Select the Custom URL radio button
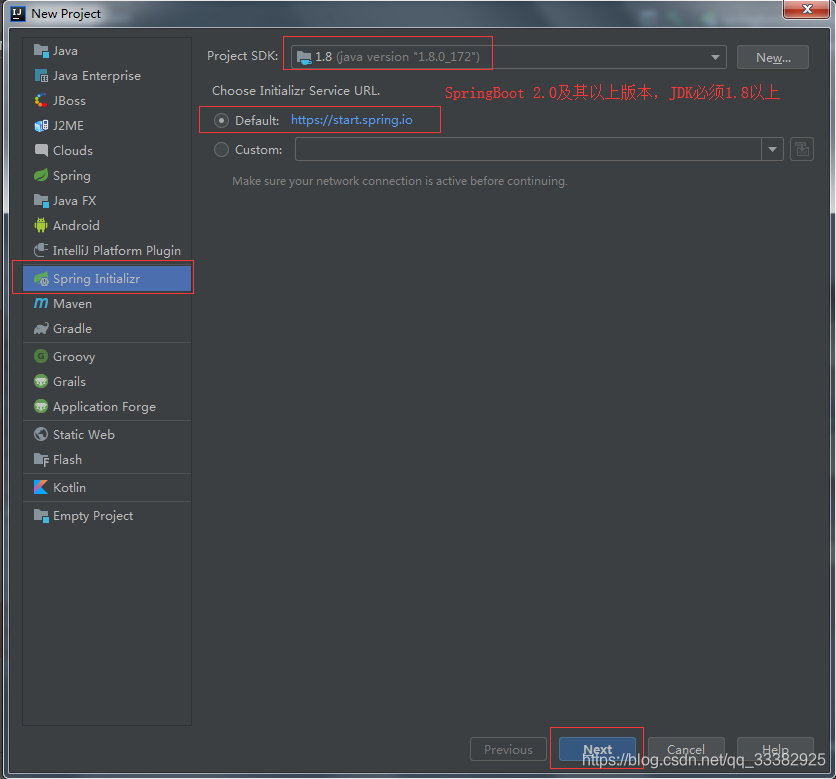 point(221,150)
